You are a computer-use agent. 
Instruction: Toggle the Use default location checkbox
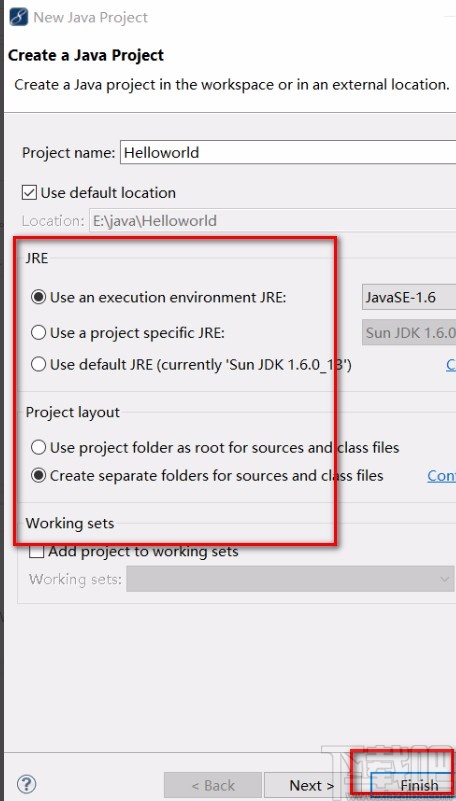point(29,193)
